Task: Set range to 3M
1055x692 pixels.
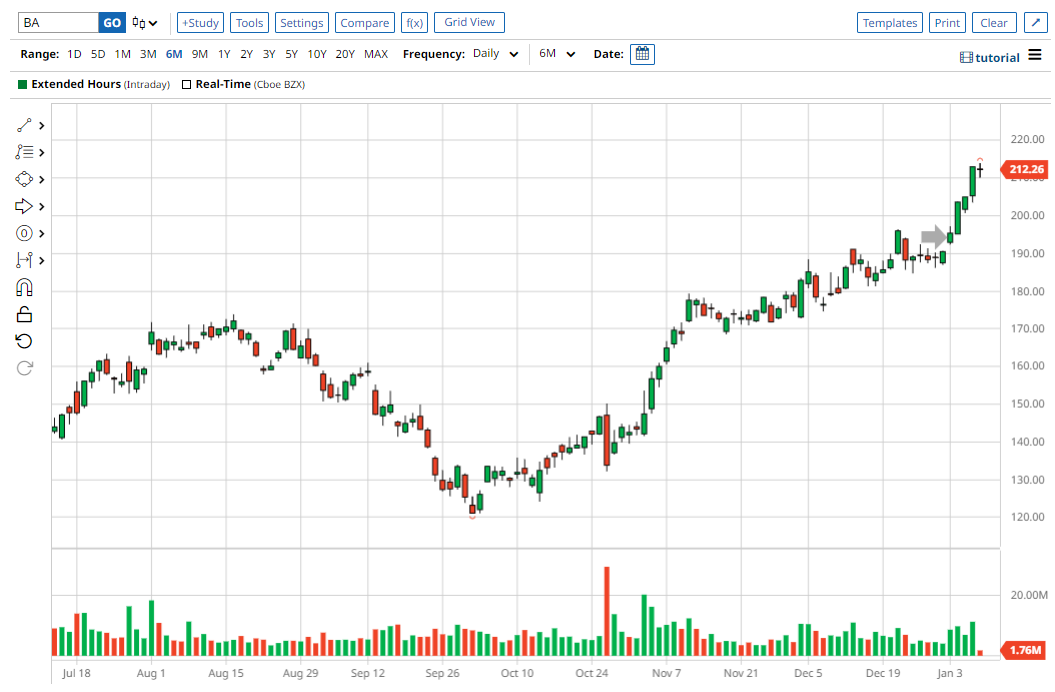Action: 148,54
